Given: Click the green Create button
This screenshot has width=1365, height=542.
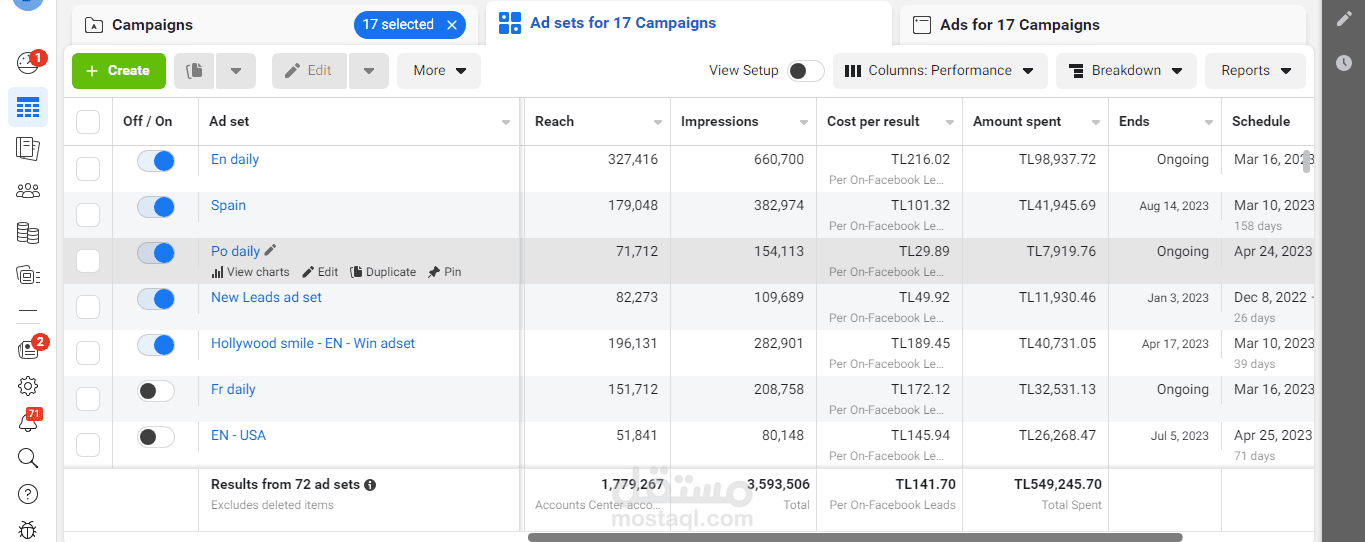Looking at the screenshot, I should pyautogui.click(x=119, y=71).
